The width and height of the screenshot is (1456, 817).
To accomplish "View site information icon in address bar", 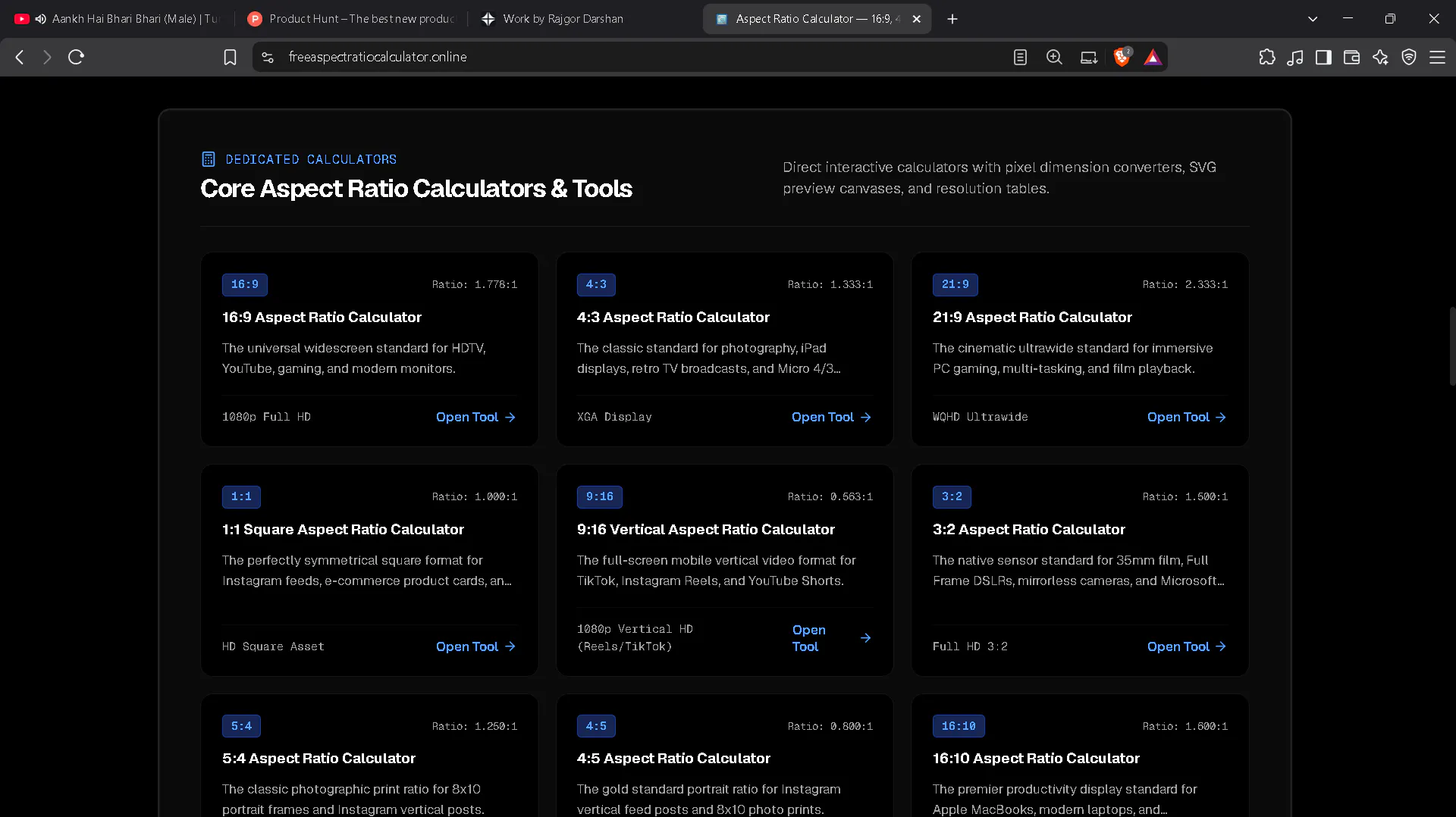I will (x=267, y=57).
